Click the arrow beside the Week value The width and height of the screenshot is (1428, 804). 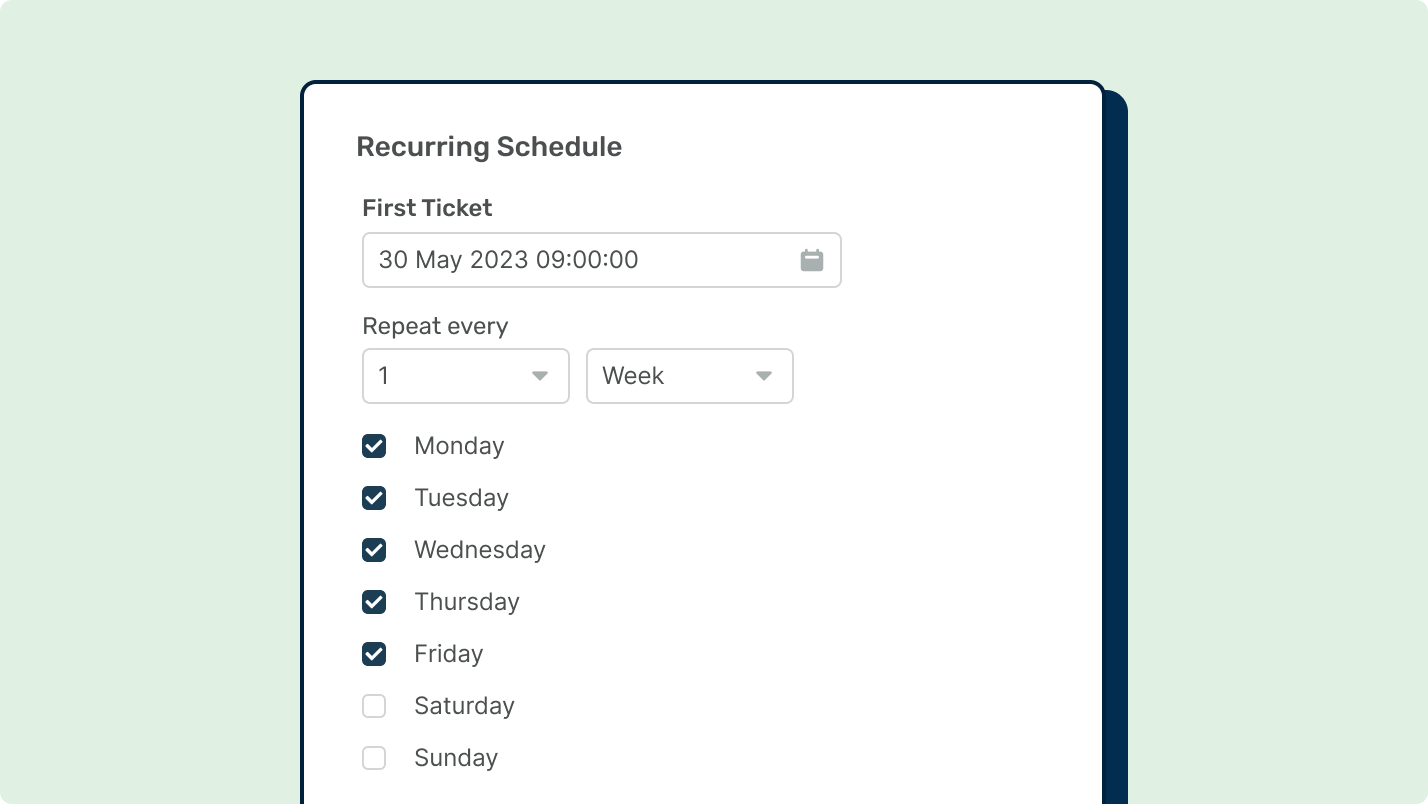764,376
